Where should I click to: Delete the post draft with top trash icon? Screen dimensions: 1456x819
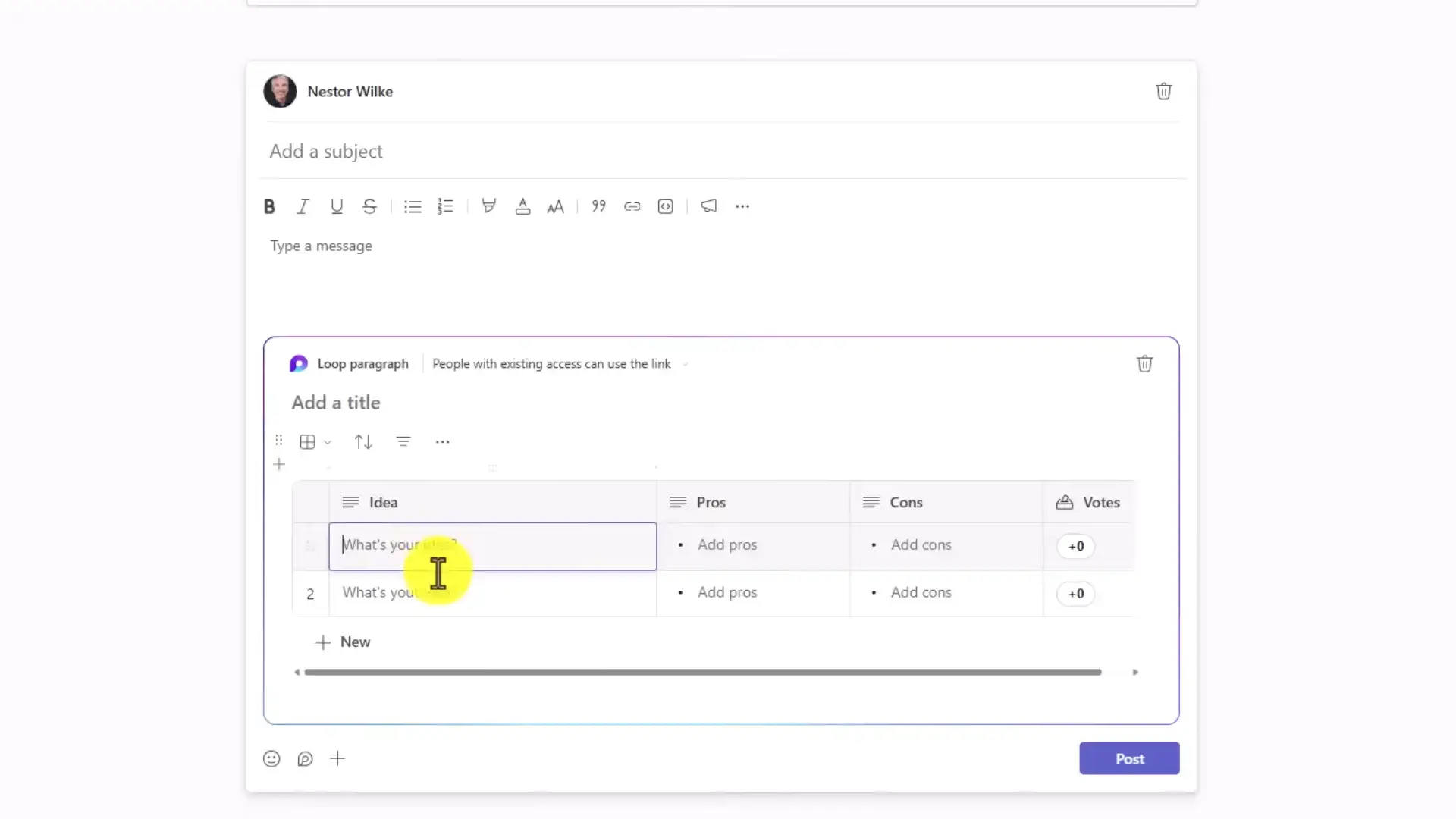pos(1164,92)
